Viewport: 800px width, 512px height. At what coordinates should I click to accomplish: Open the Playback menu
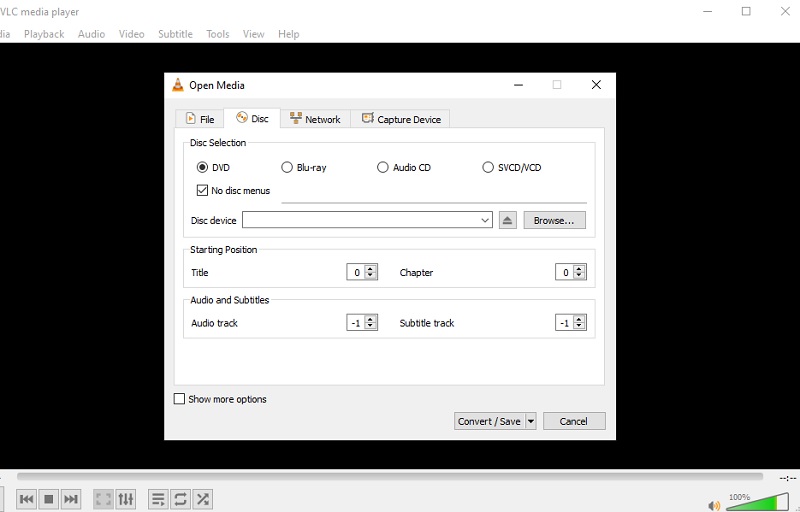click(x=44, y=34)
